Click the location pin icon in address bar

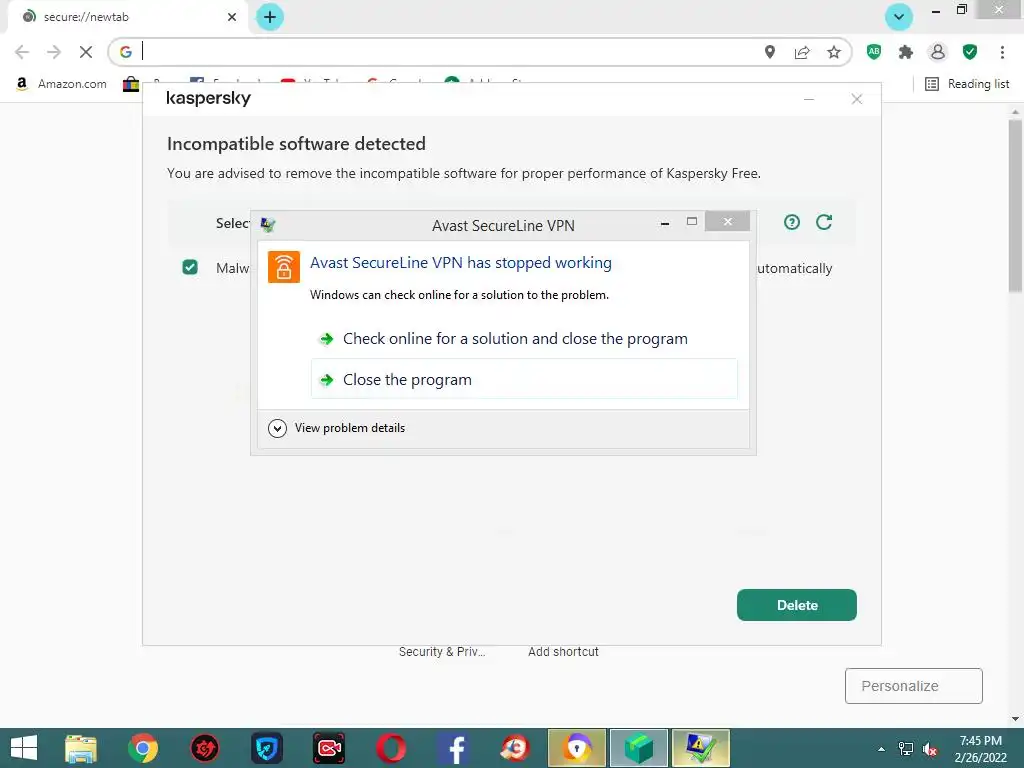[770, 52]
